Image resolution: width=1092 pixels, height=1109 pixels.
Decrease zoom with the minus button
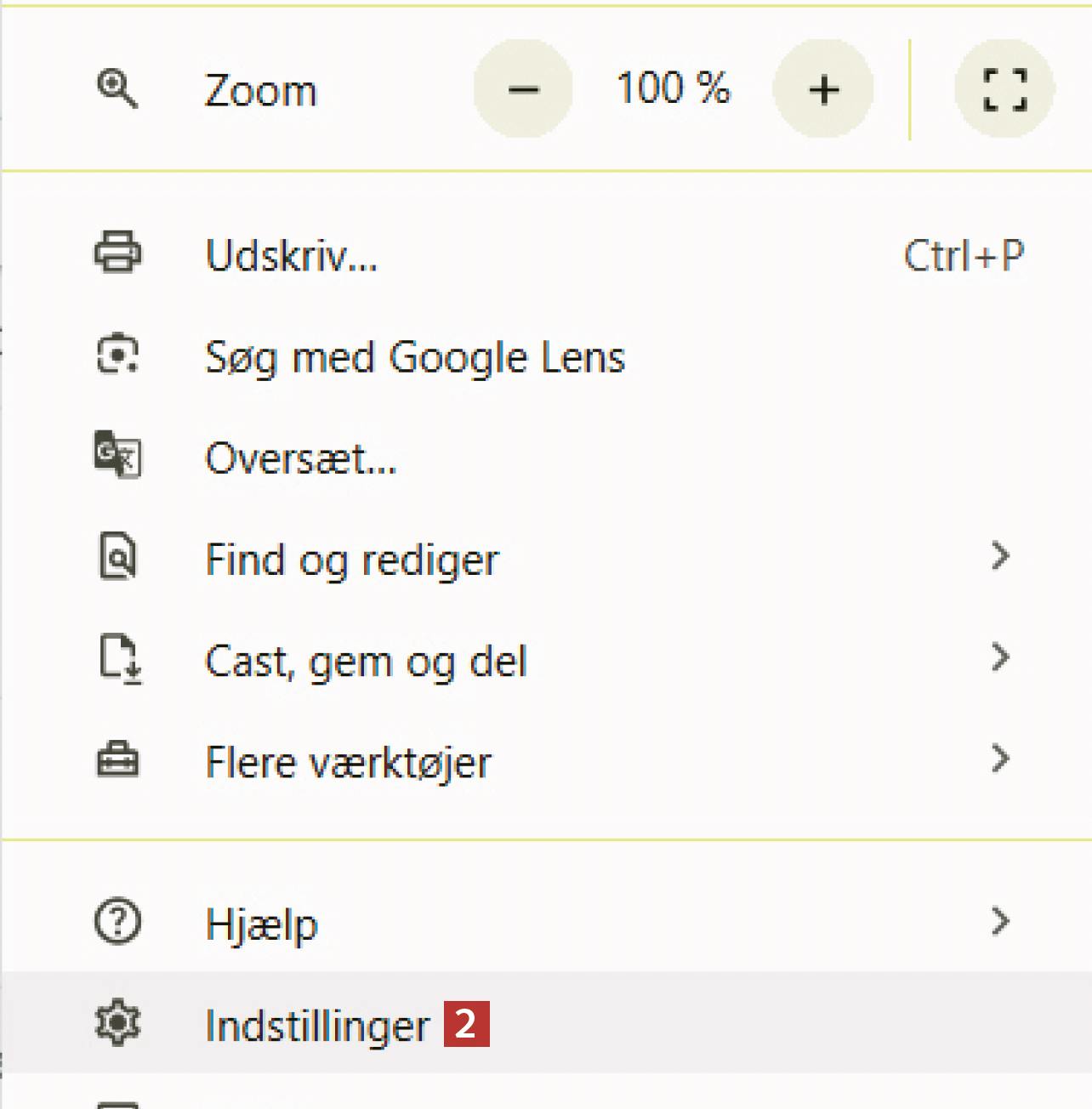point(523,88)
